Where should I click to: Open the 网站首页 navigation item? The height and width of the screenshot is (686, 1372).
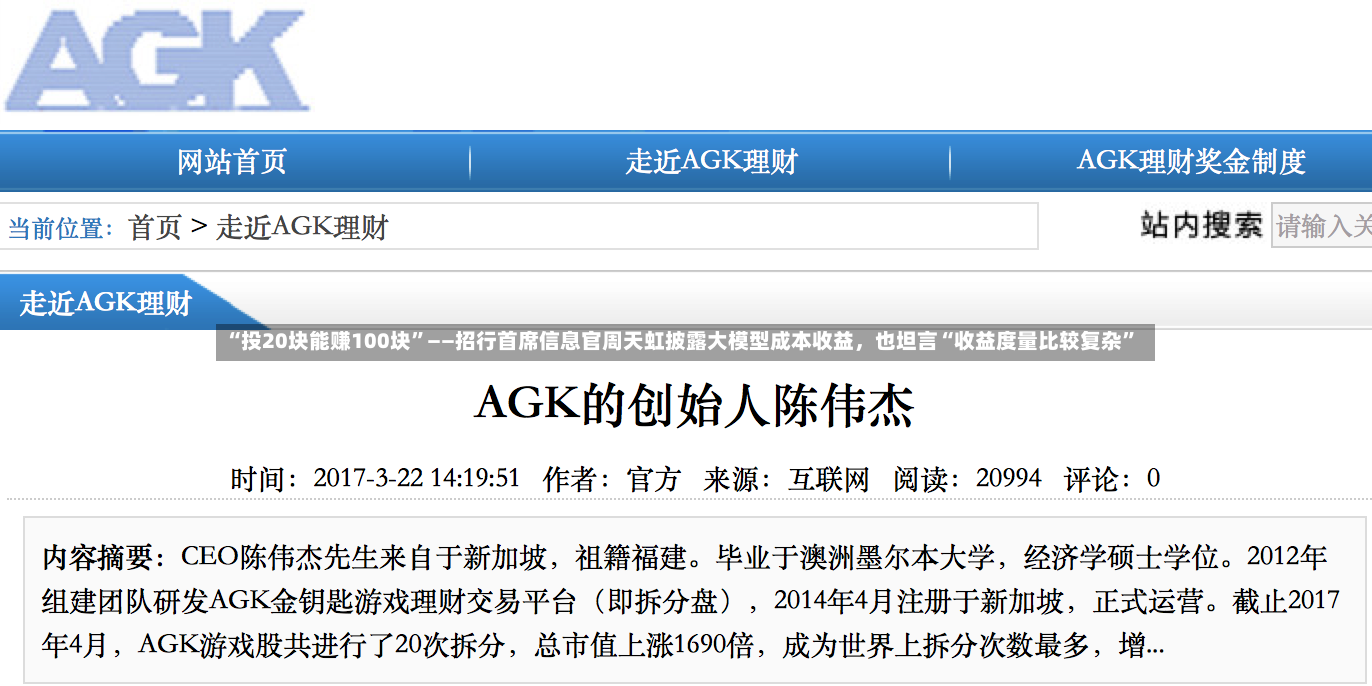(232, 161)
